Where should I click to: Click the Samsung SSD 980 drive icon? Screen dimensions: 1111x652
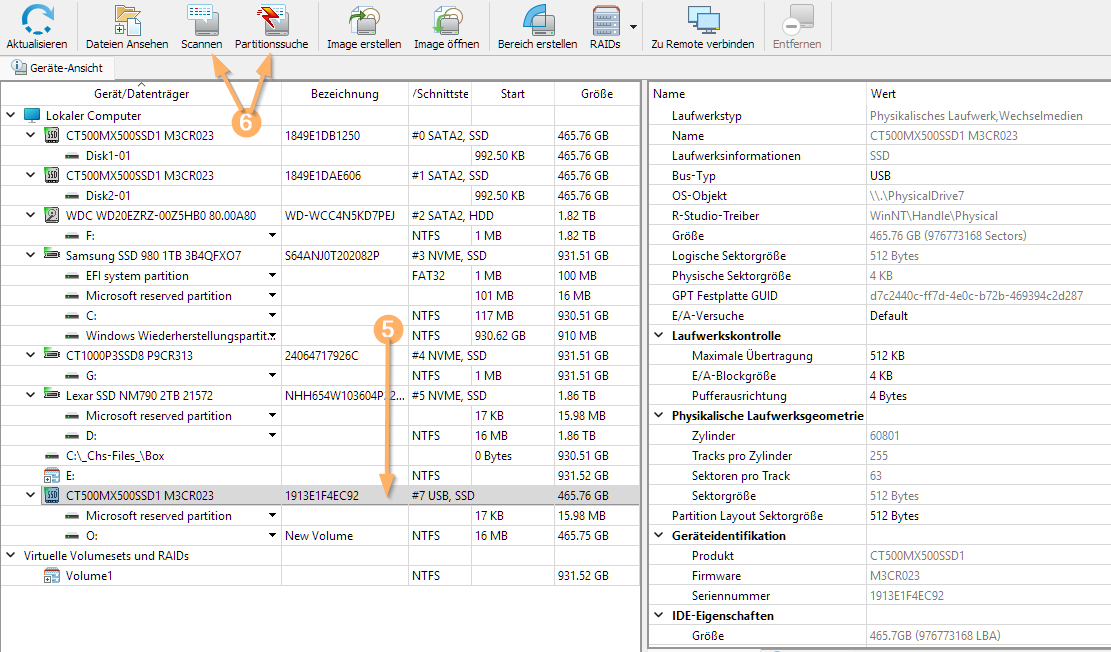pos(52,254)
